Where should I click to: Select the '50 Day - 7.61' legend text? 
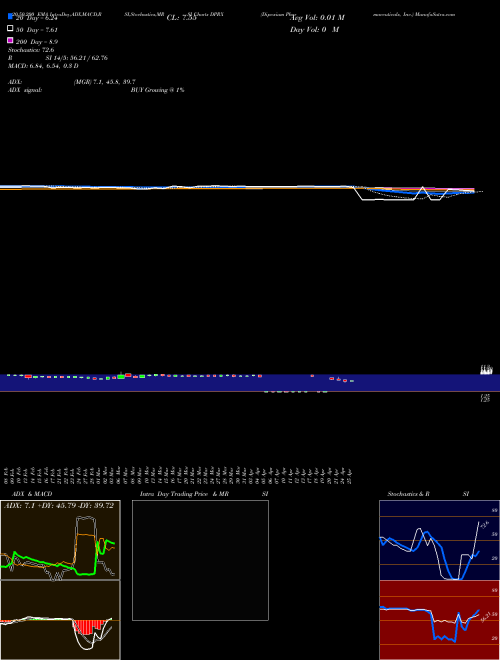click(36, 30)
